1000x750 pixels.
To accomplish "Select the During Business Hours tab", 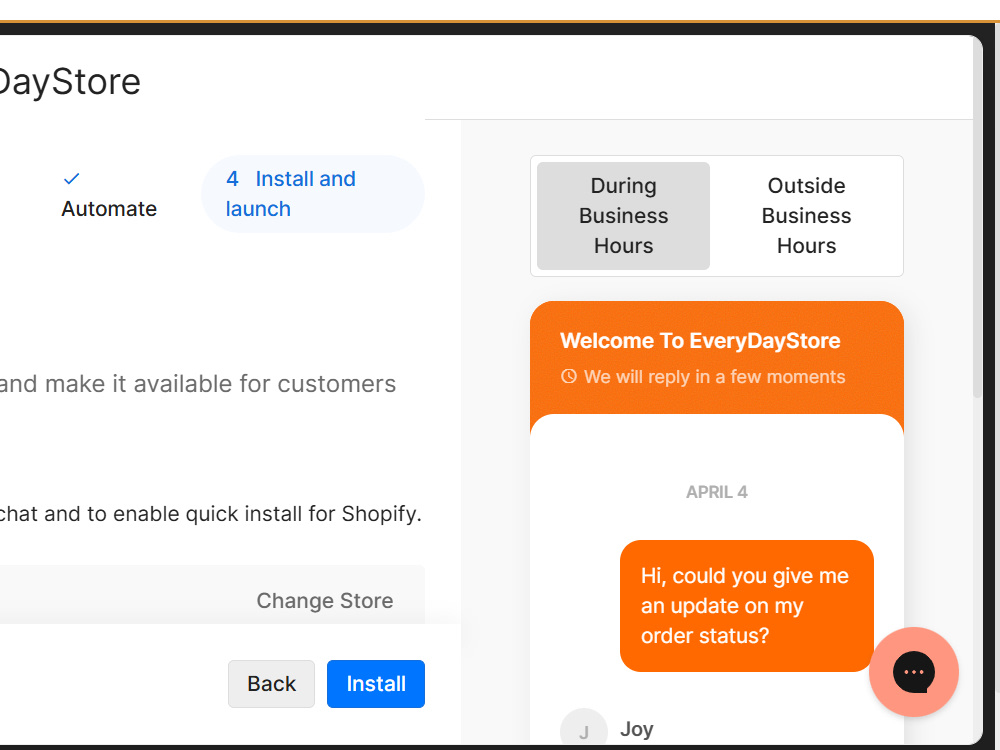I will [623, 216].
